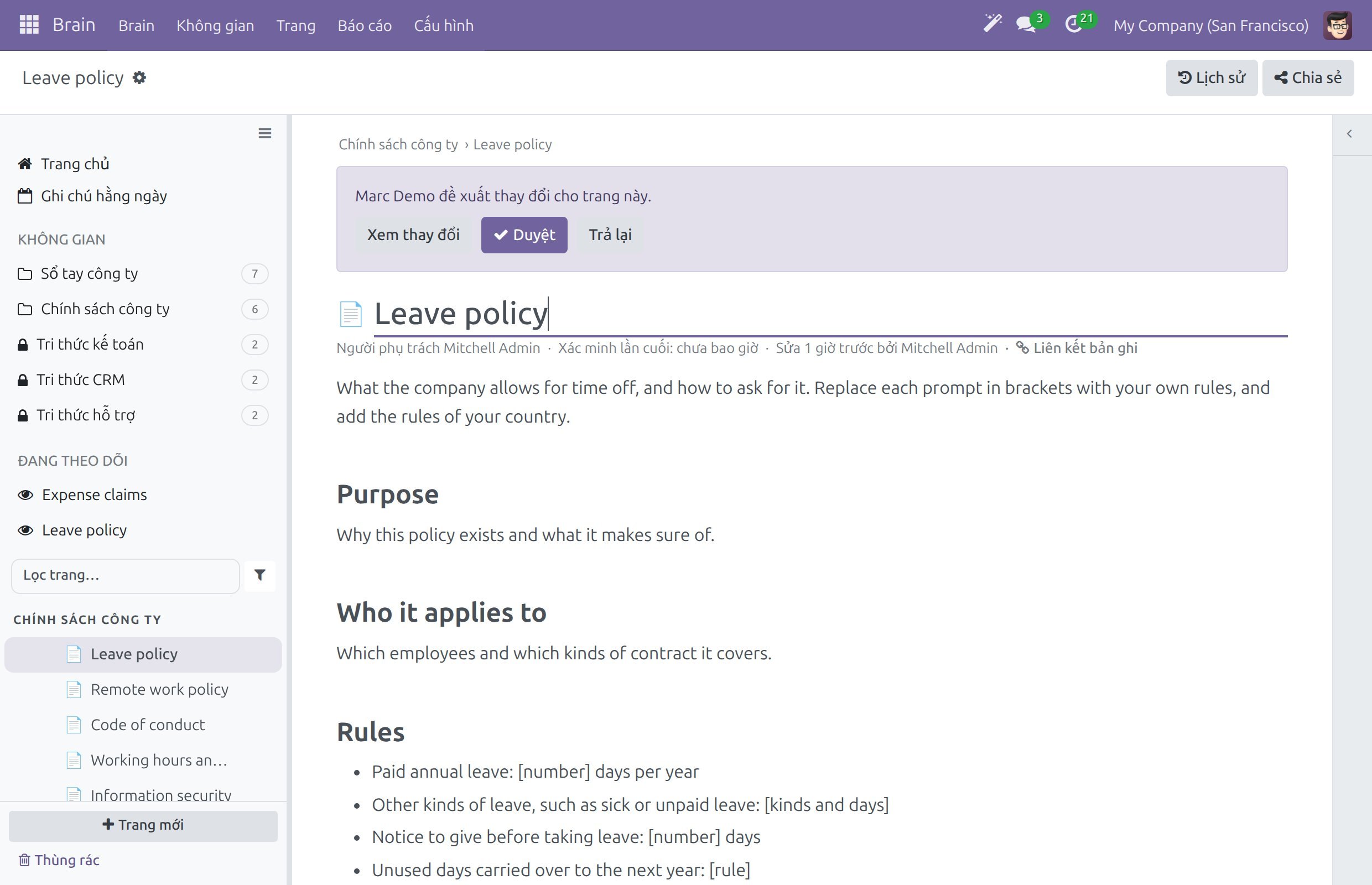This screenshot has height=885, width=1372.
Task: Approve changes with the Duyệt button
Action: click(x=523, y=235)
